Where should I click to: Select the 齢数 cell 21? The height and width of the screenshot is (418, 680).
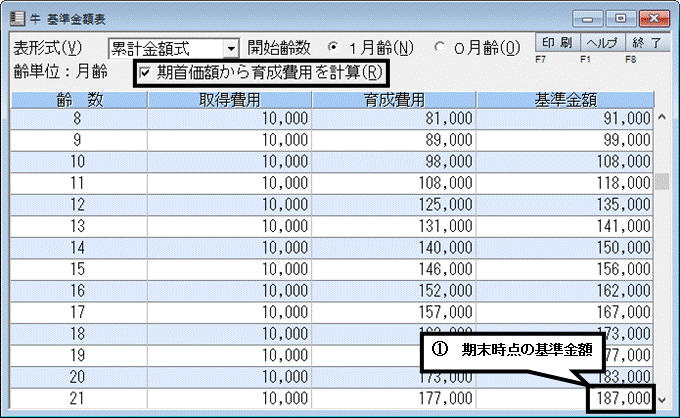click(79, 398)
